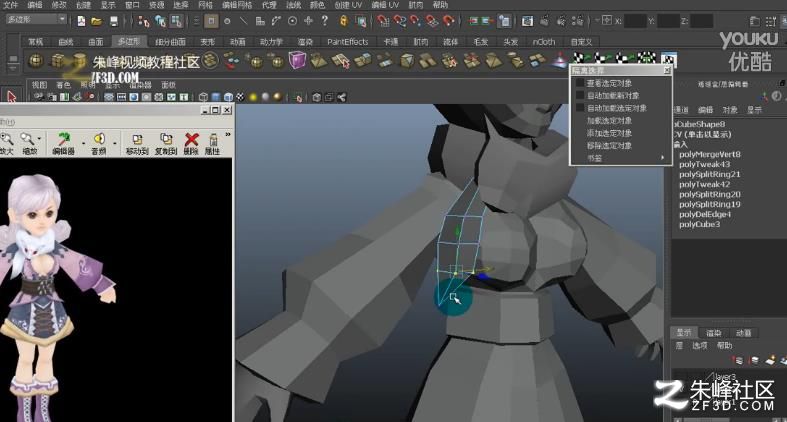
Task: Open viewport 着色 panel menu
Action: [63, 85]
